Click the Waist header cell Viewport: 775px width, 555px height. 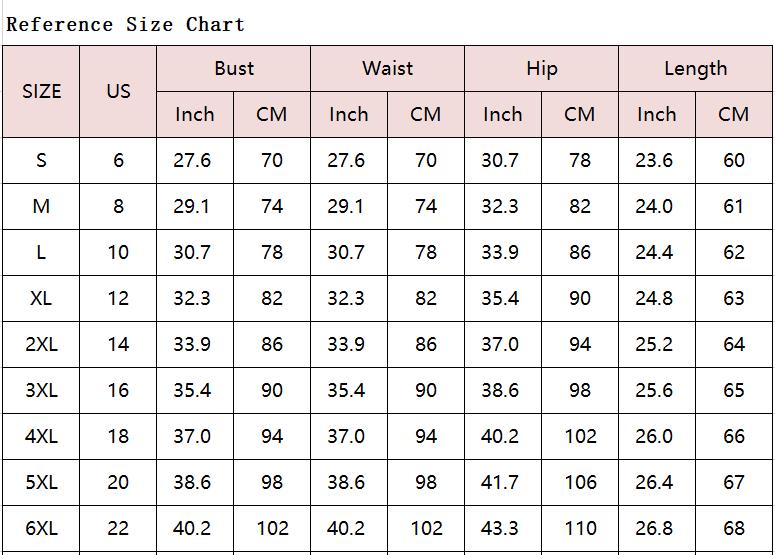pos(388,69)
